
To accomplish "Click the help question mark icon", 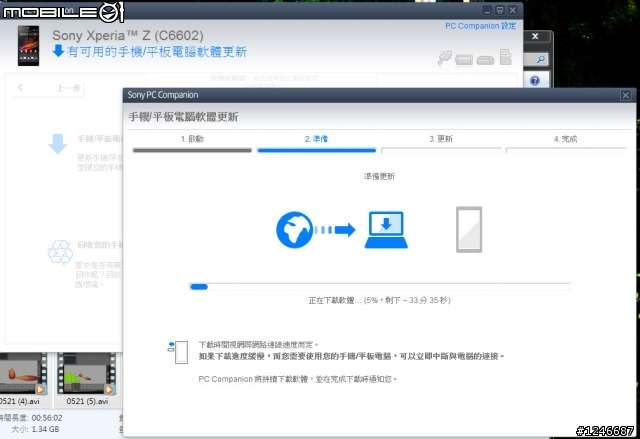I will pyautogui.click(x=535, y=80).
